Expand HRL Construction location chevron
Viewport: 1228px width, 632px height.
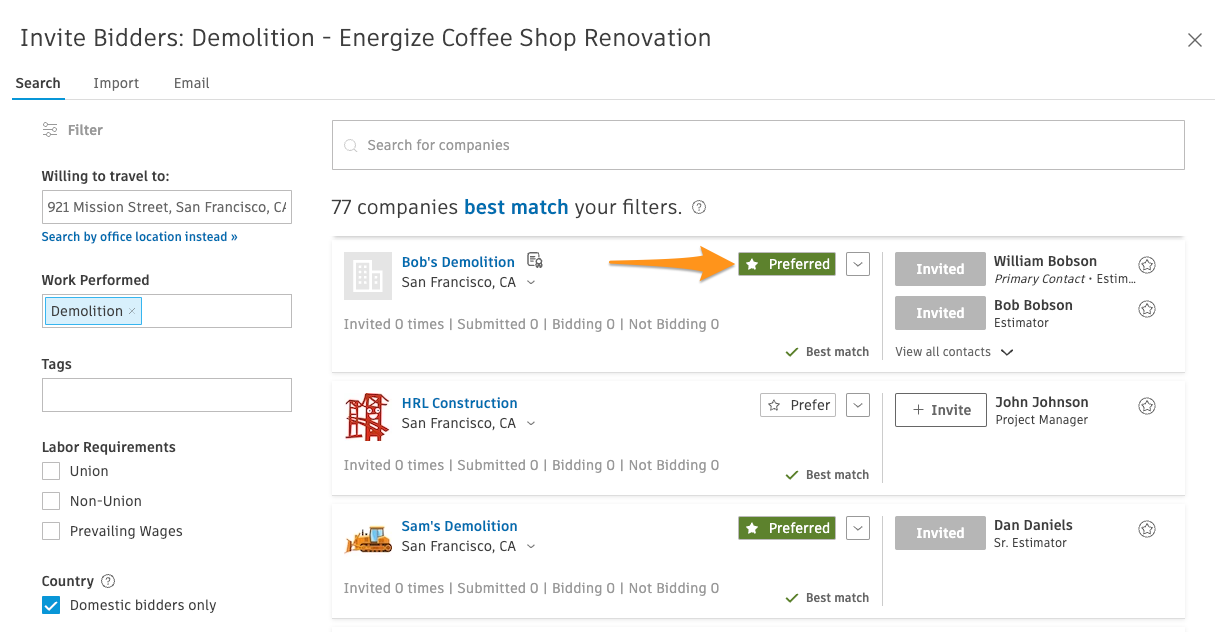click(531, 424)
